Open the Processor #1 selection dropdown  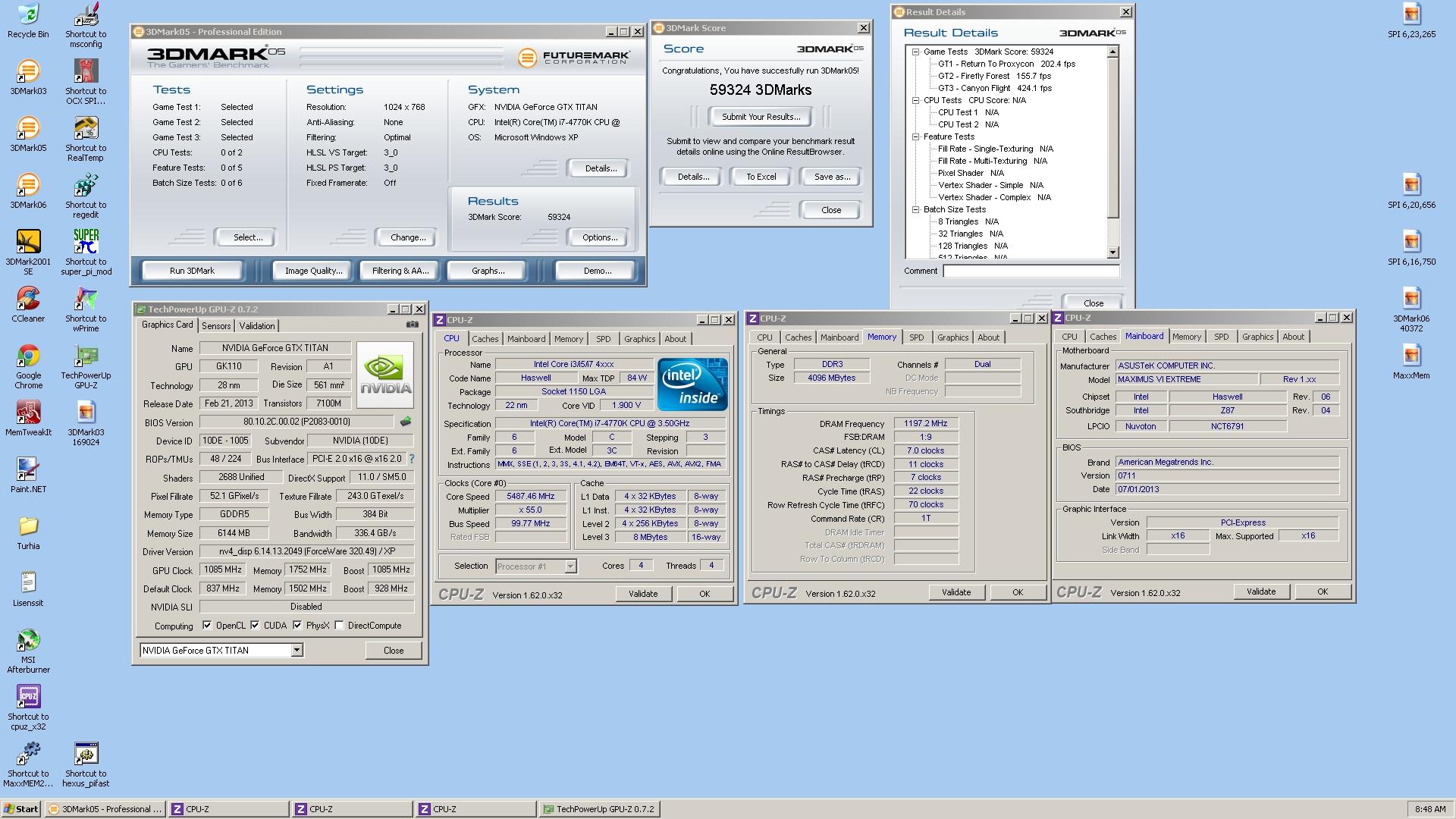(570, 566)
